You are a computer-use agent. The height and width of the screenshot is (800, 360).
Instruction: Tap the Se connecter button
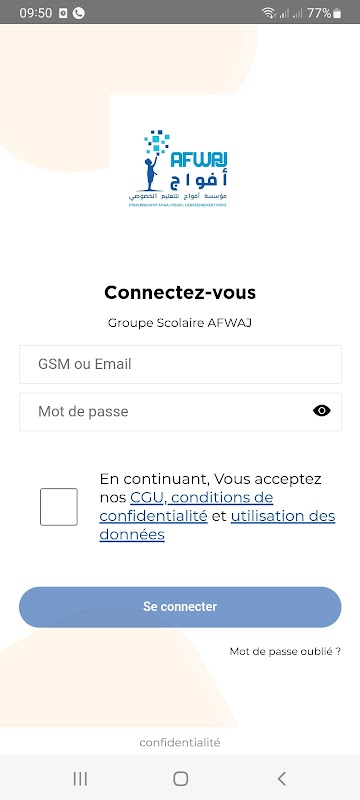click(x=180, y=607)
